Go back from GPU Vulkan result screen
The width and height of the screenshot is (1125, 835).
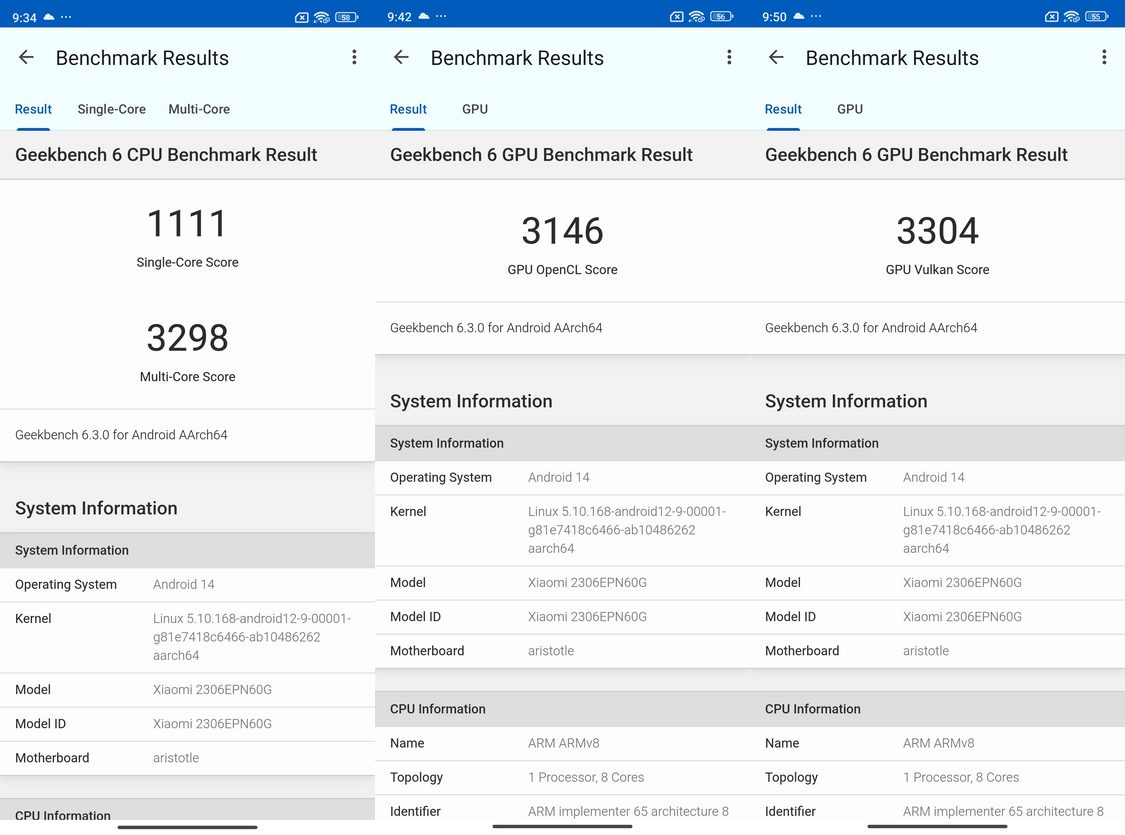click(x=776, y=57)
